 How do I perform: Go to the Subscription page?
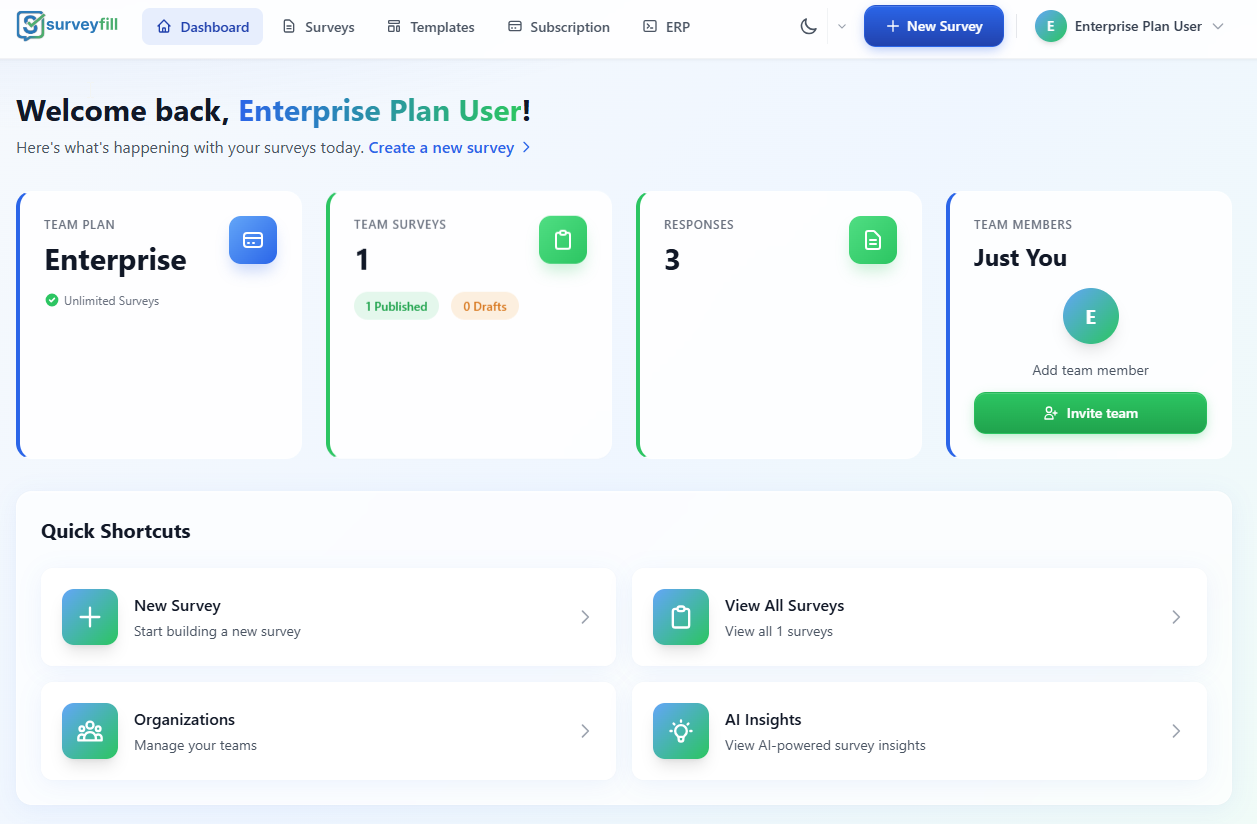(558, 26)
